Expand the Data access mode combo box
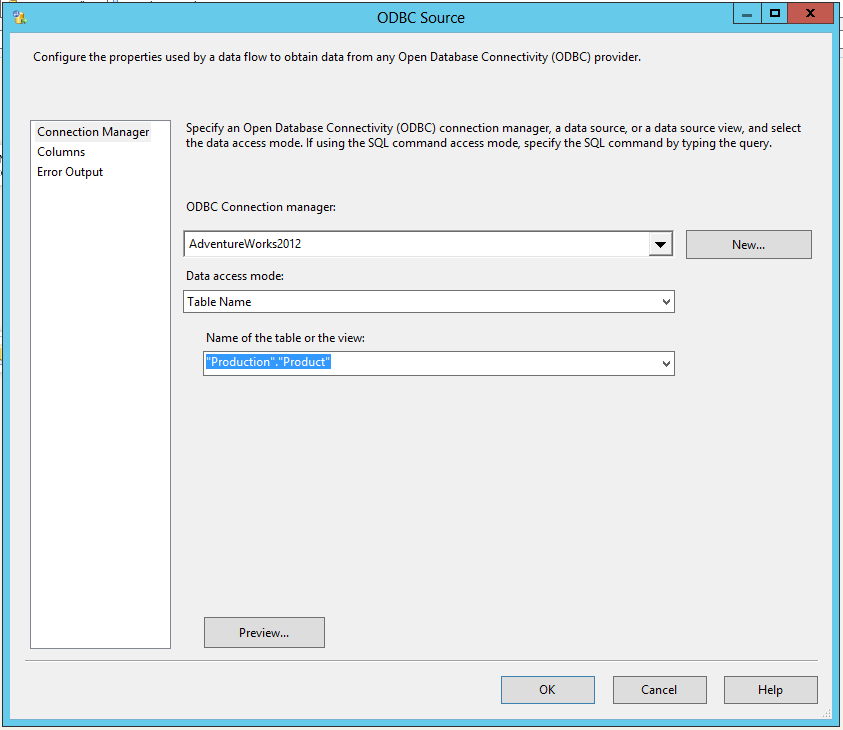This screenshot has width=843, height=730. 666,301
